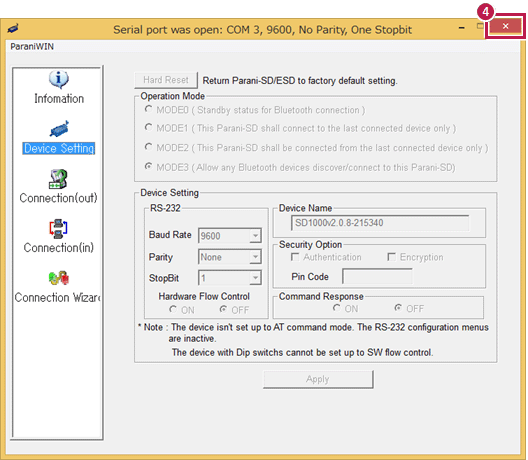The image size is (528, 460).
Task: Click the Parity label
Action: [161, 257]
